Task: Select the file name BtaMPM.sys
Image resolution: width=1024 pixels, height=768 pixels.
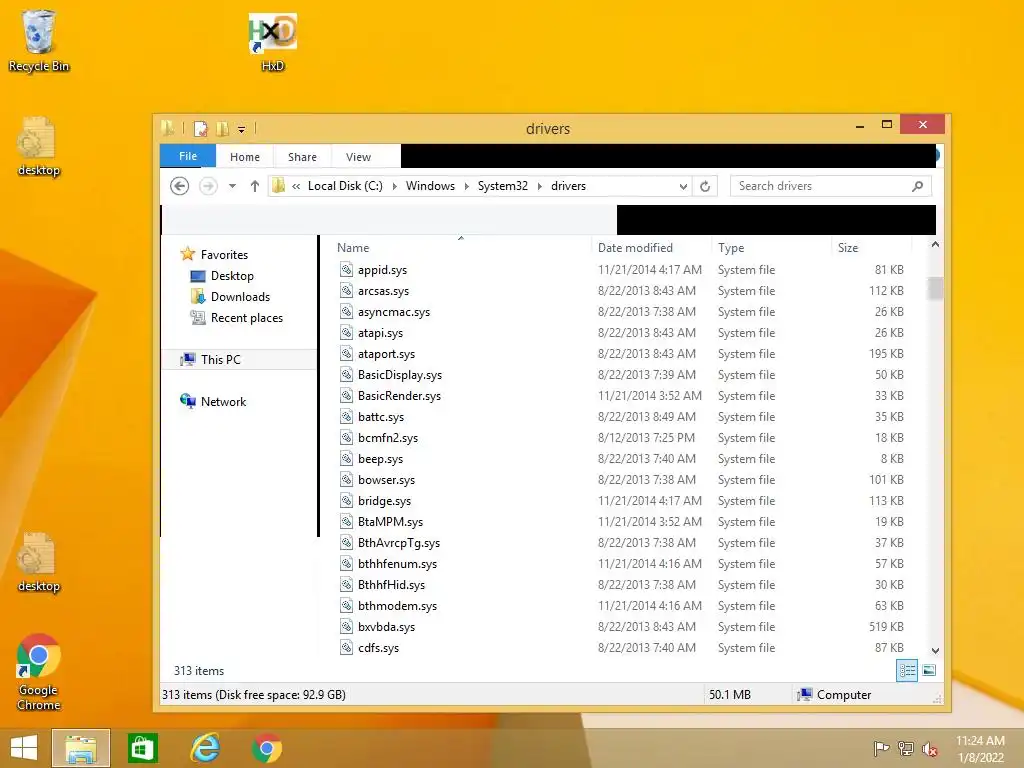Action: click(x=390, y=522)
